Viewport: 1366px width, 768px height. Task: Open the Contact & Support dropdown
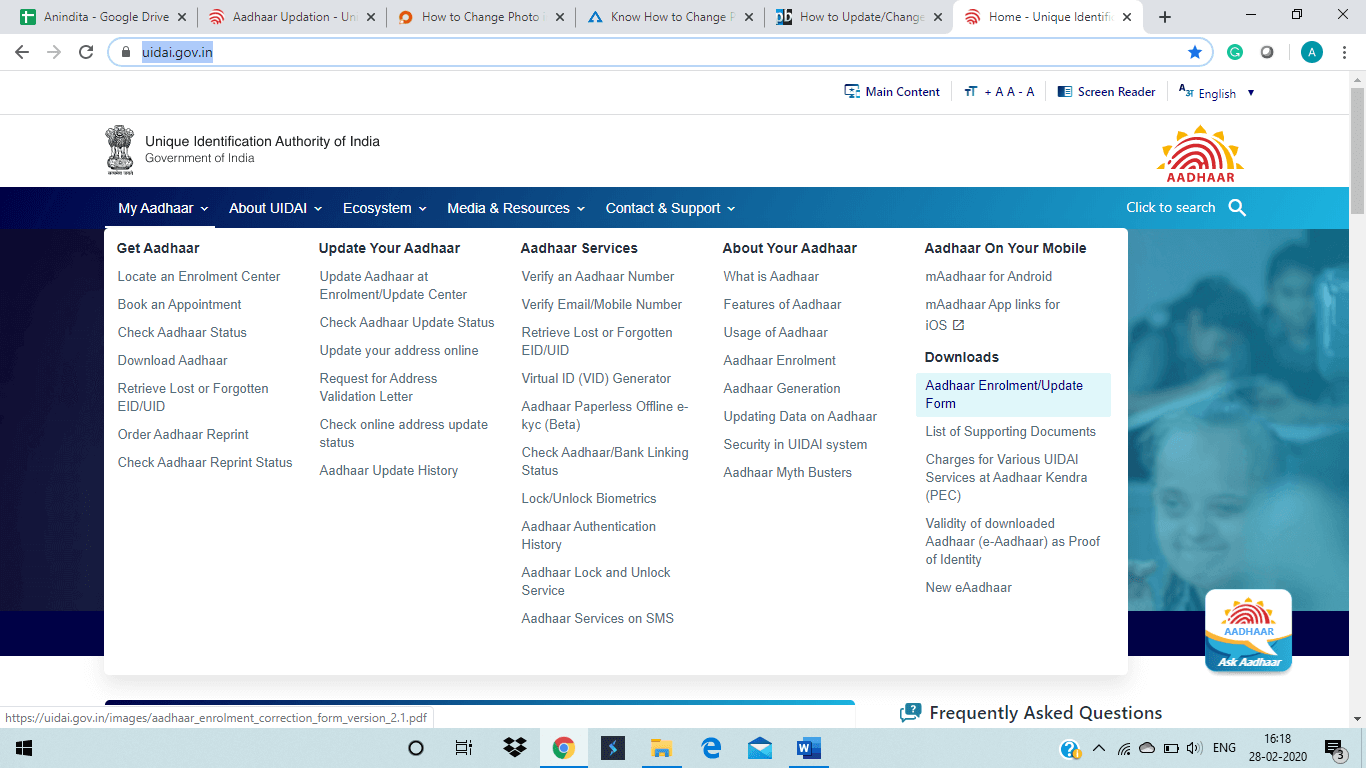[670, 208]
